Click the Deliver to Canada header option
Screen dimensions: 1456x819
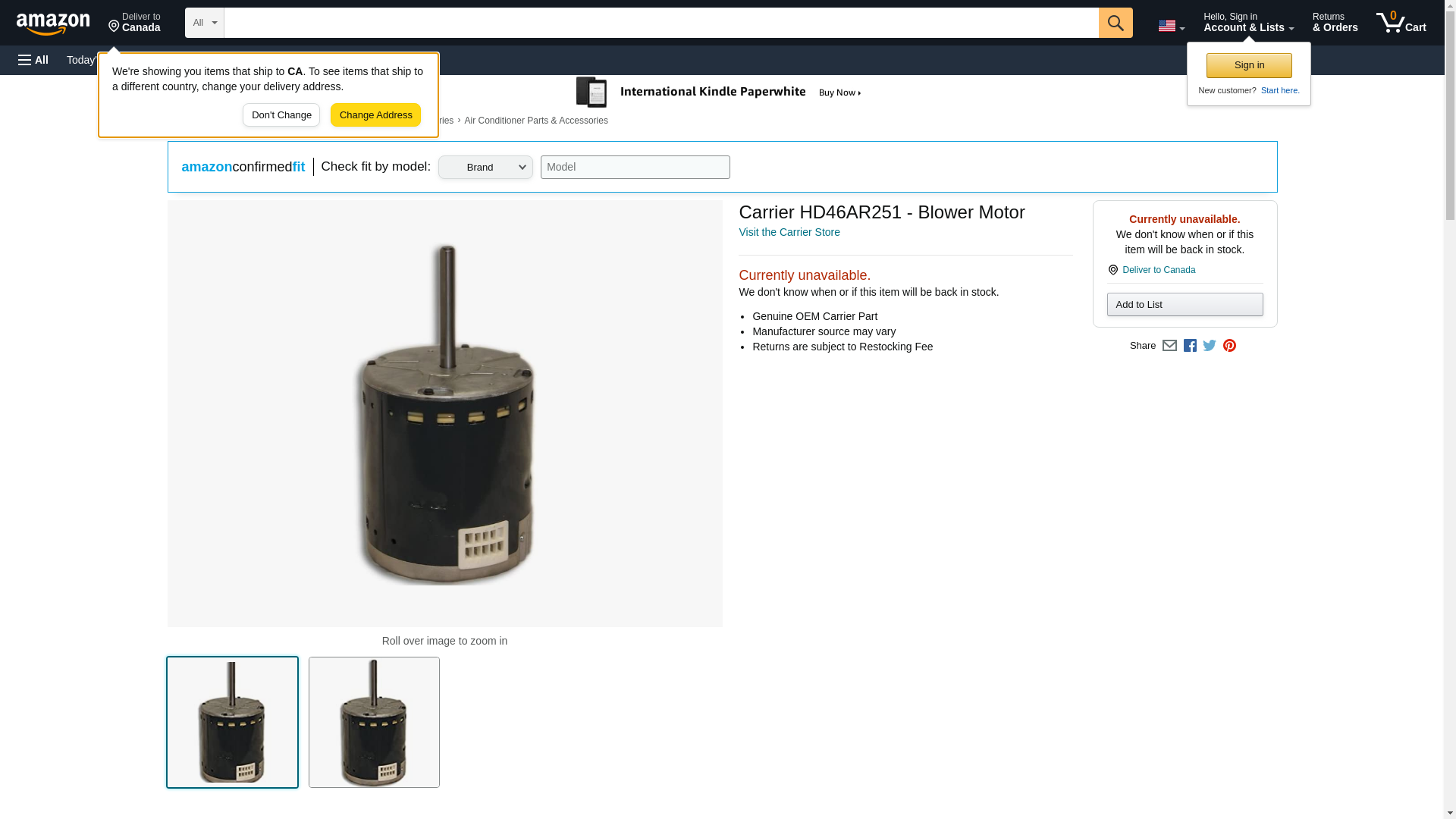coord(134,23)
